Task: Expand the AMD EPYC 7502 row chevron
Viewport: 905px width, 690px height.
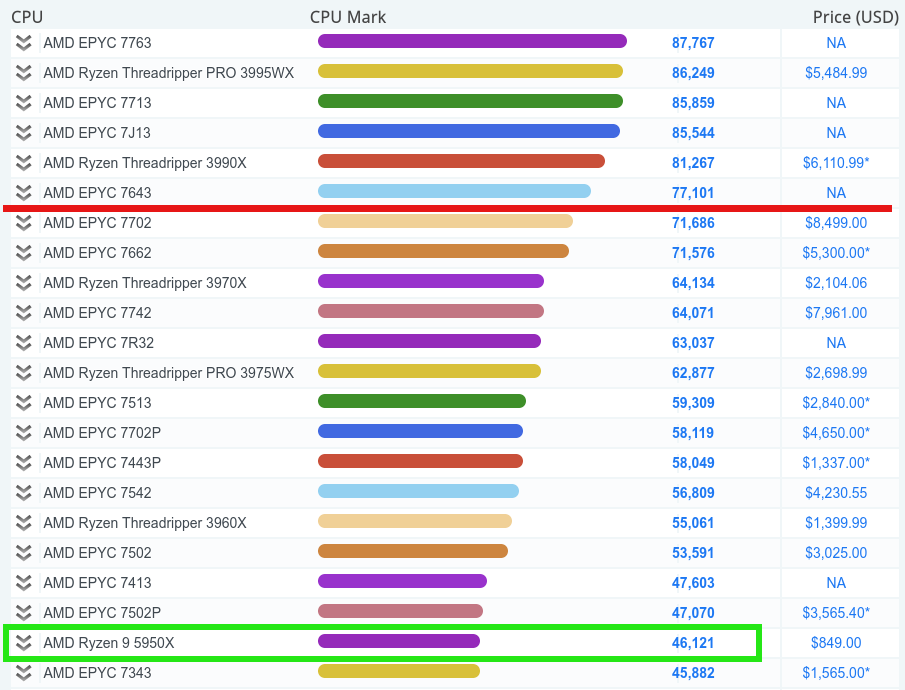Action: (24, 553)
